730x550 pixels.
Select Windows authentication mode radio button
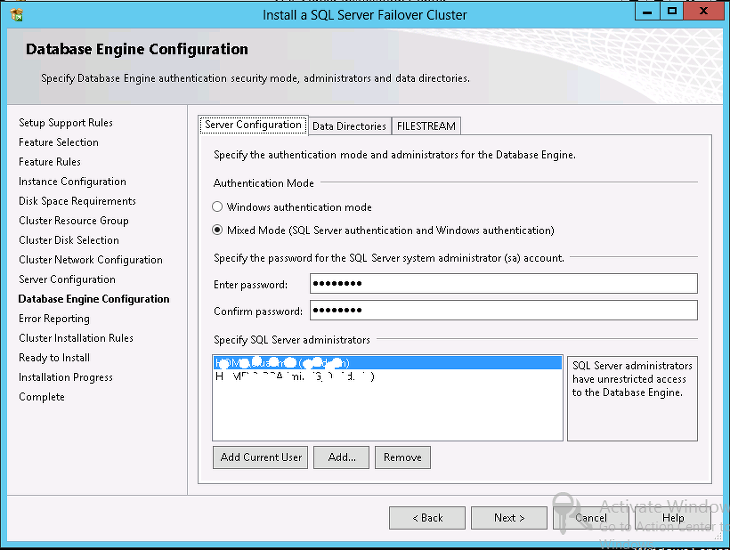(217, 207)
